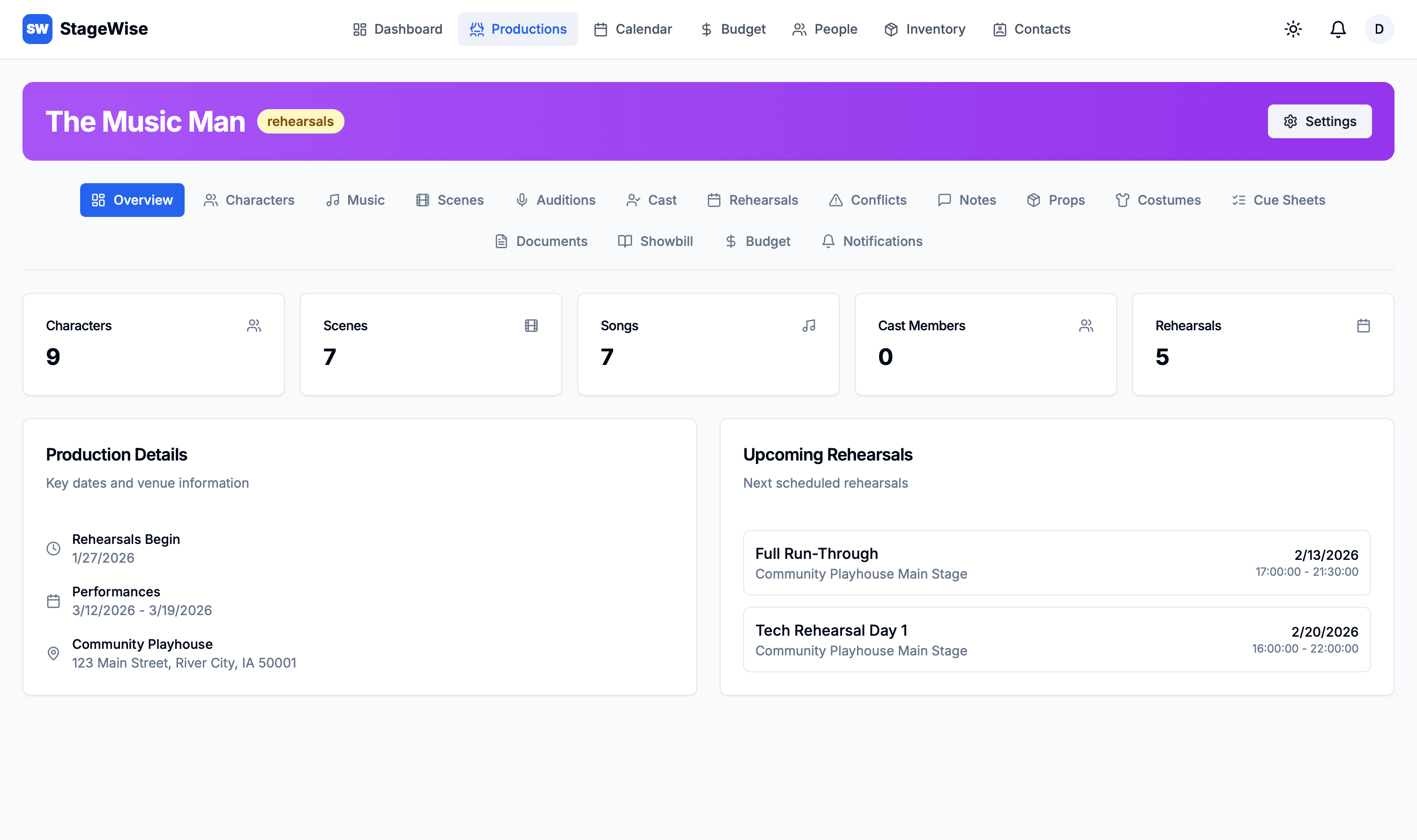Click the Scenes card film icon
1417x840 pixels.
(x=531, y=326)
